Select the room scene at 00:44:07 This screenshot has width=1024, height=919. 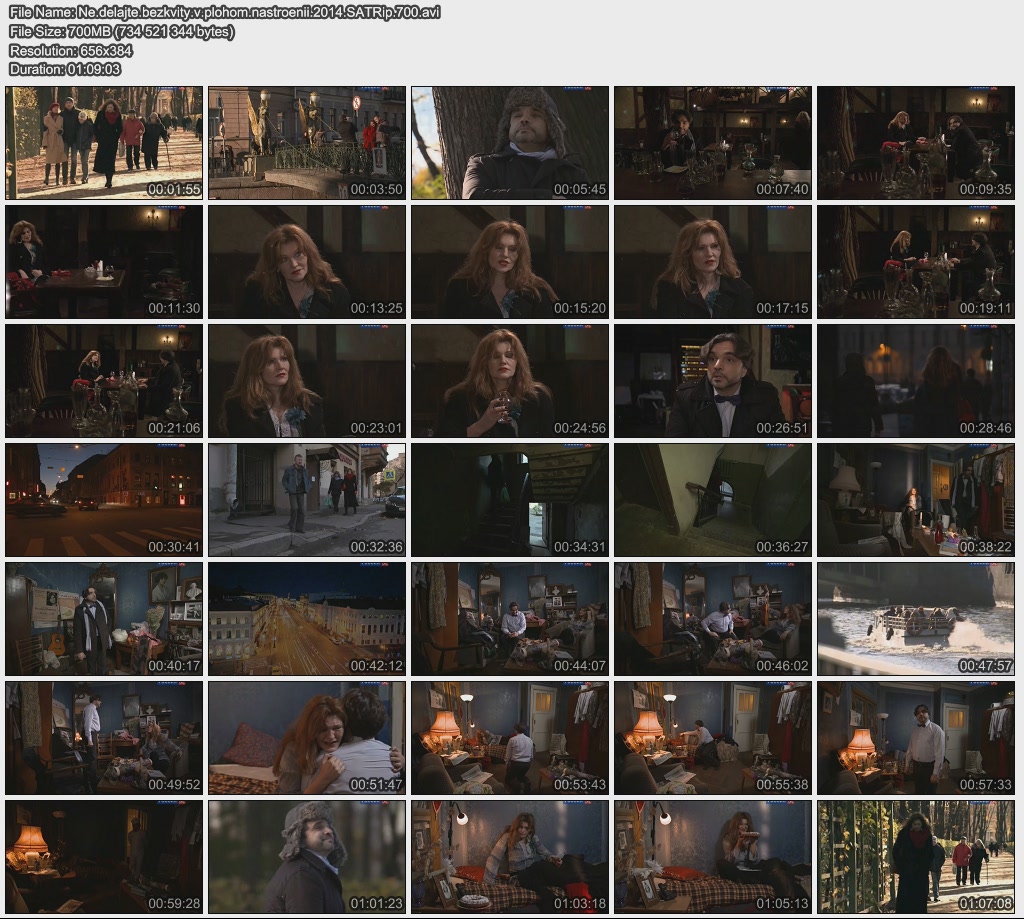point(510,619)
